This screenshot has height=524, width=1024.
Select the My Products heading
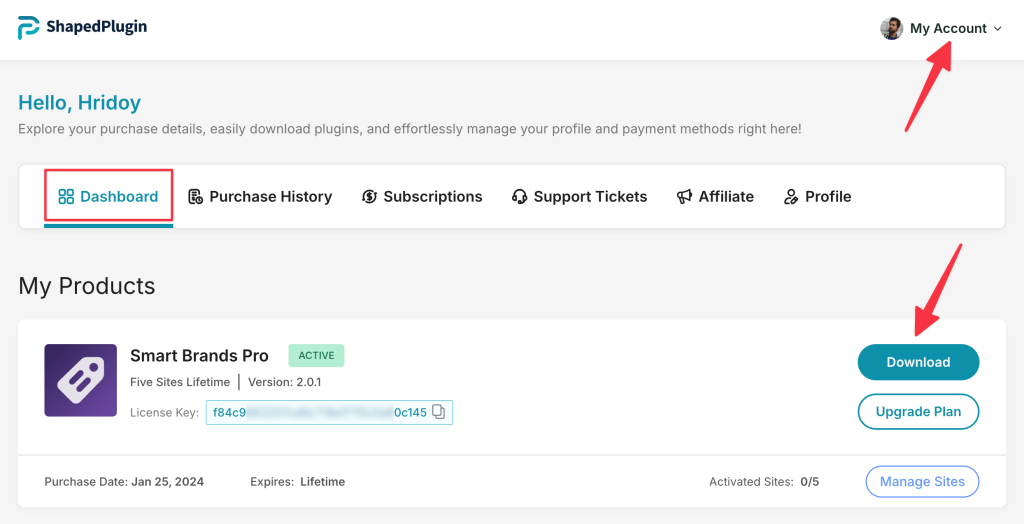tap(87, 286)
